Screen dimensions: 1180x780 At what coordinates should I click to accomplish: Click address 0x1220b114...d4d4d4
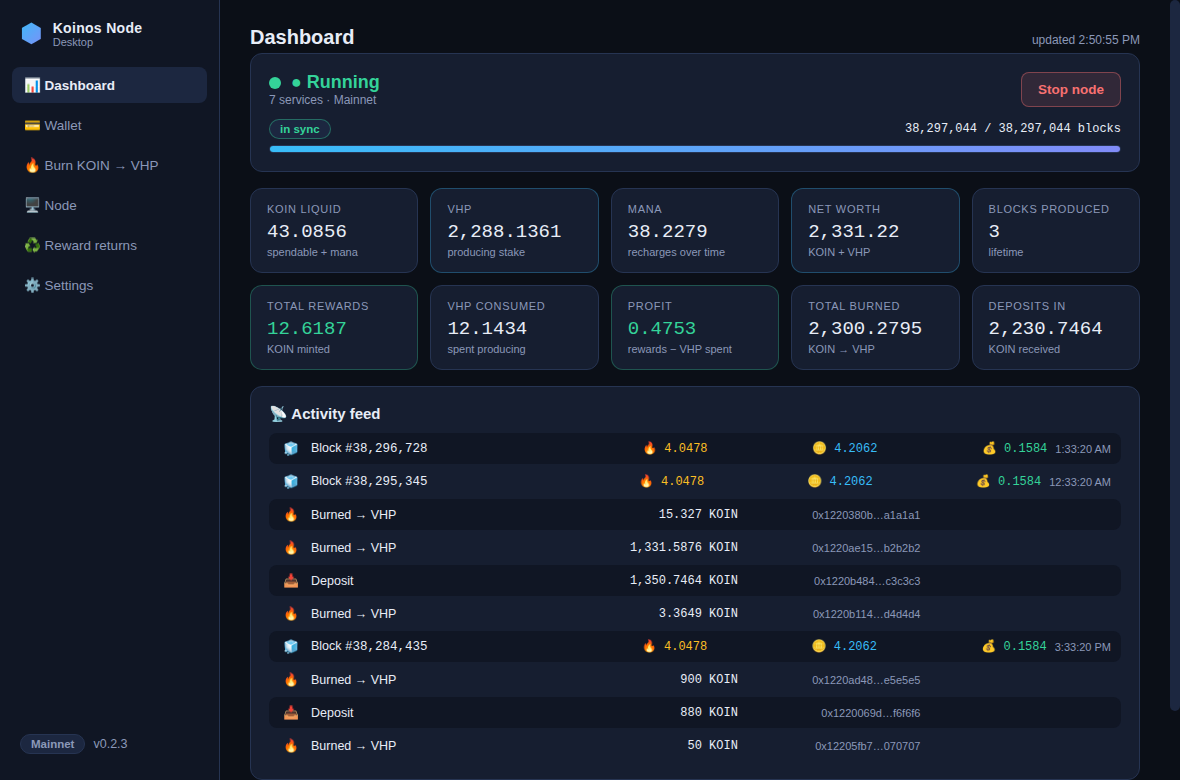click(866, 614)
